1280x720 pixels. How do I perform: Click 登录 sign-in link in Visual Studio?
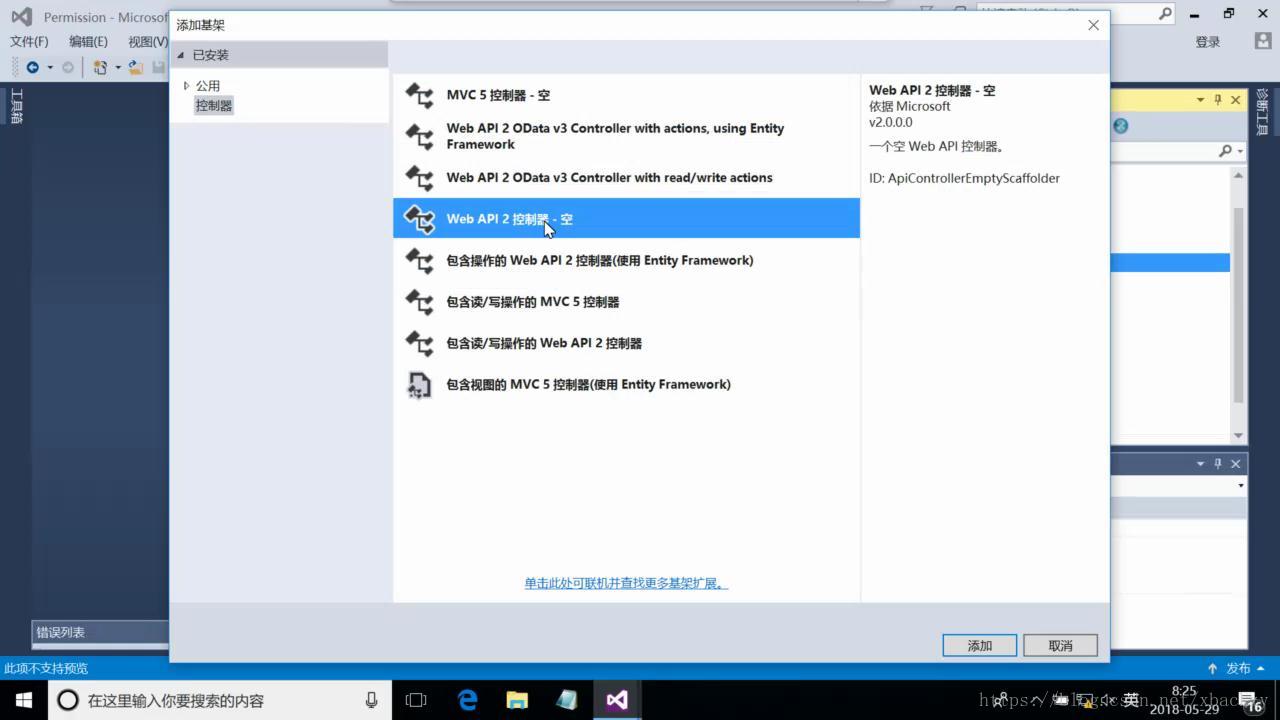point(1208,42)
